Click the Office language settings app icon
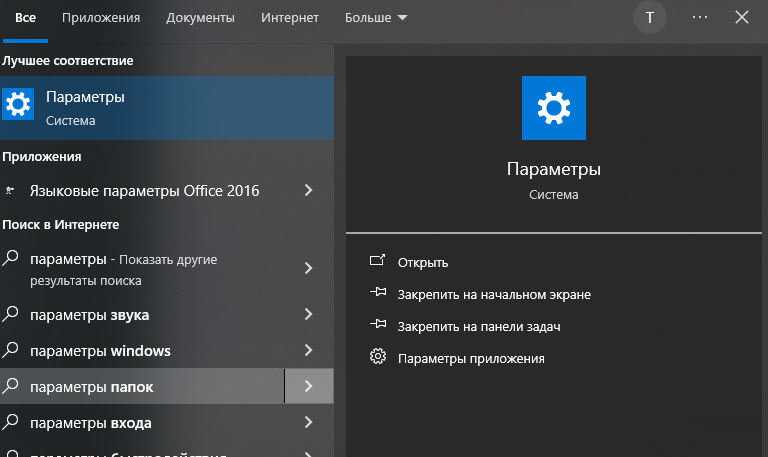The height and width of the screenshot is (457, 768). (10, 190)
